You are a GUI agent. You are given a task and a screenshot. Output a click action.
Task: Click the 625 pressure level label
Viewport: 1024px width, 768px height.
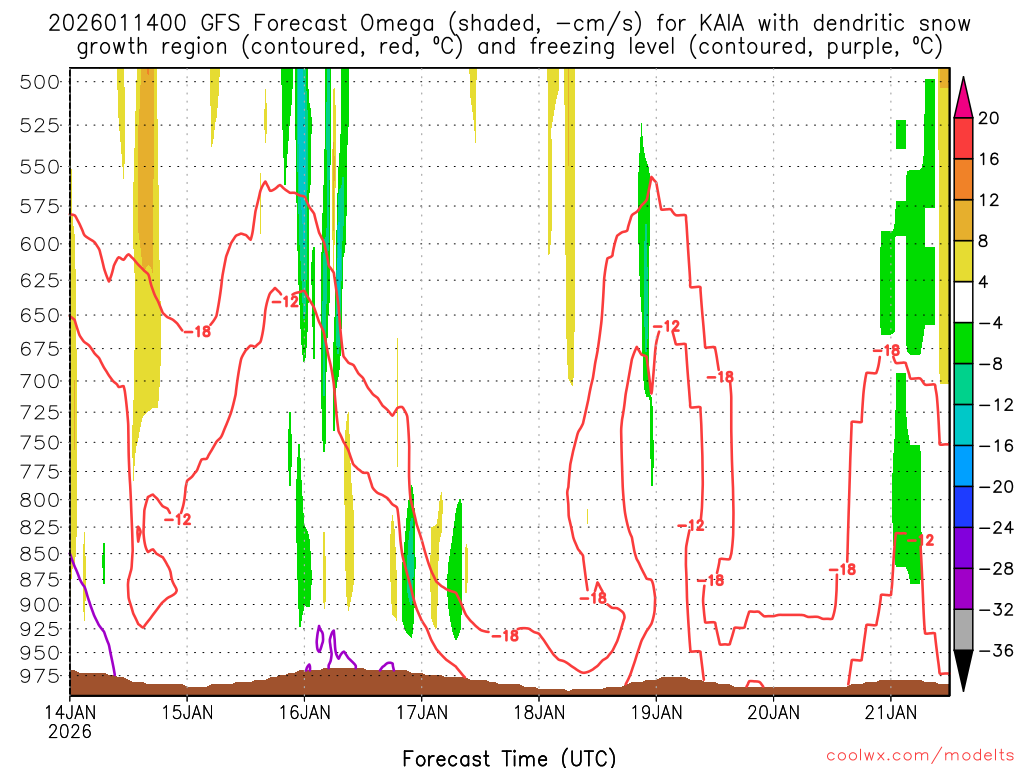click(x=40, y=281)
